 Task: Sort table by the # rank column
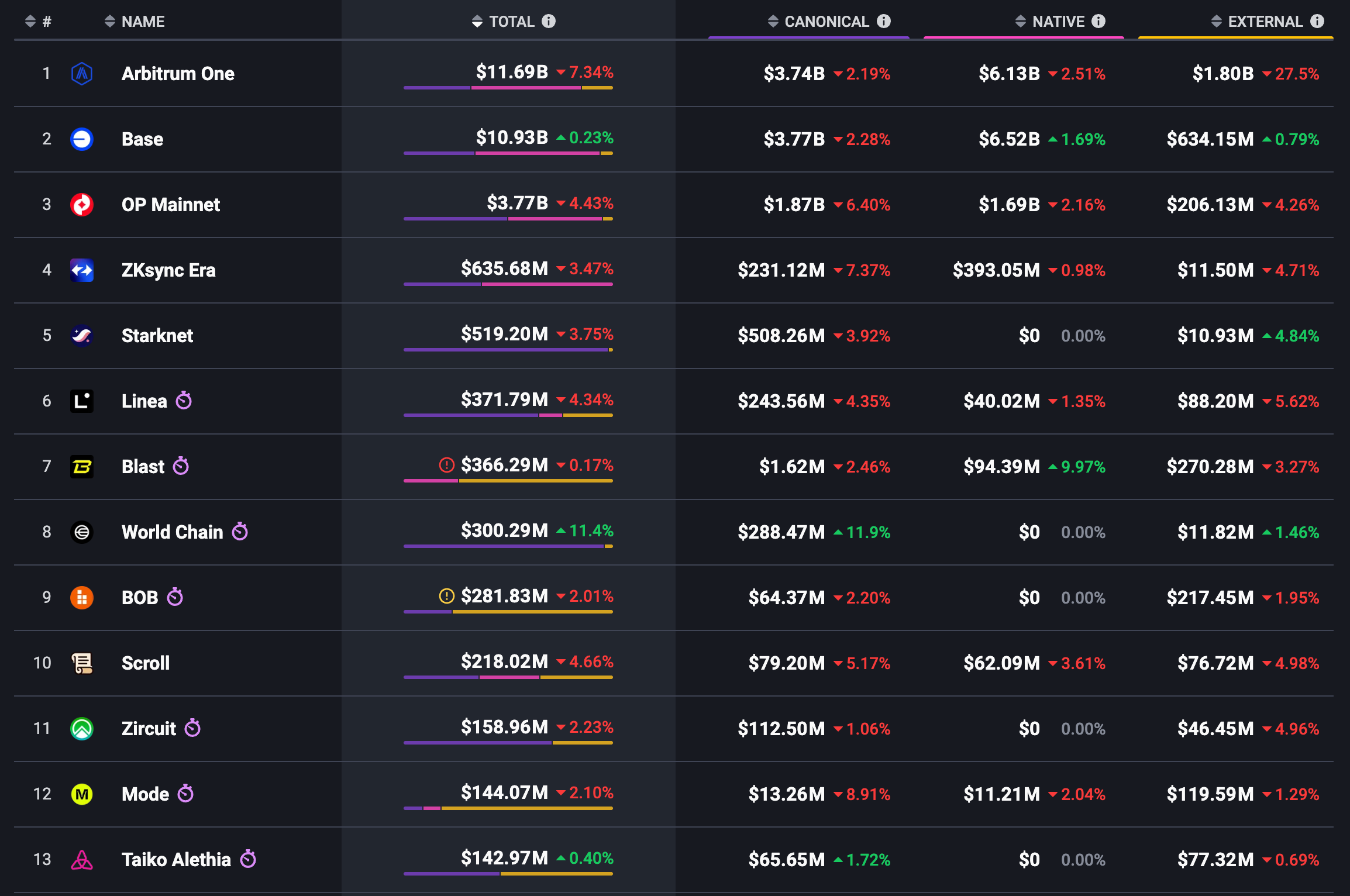[x=30, y=22]
